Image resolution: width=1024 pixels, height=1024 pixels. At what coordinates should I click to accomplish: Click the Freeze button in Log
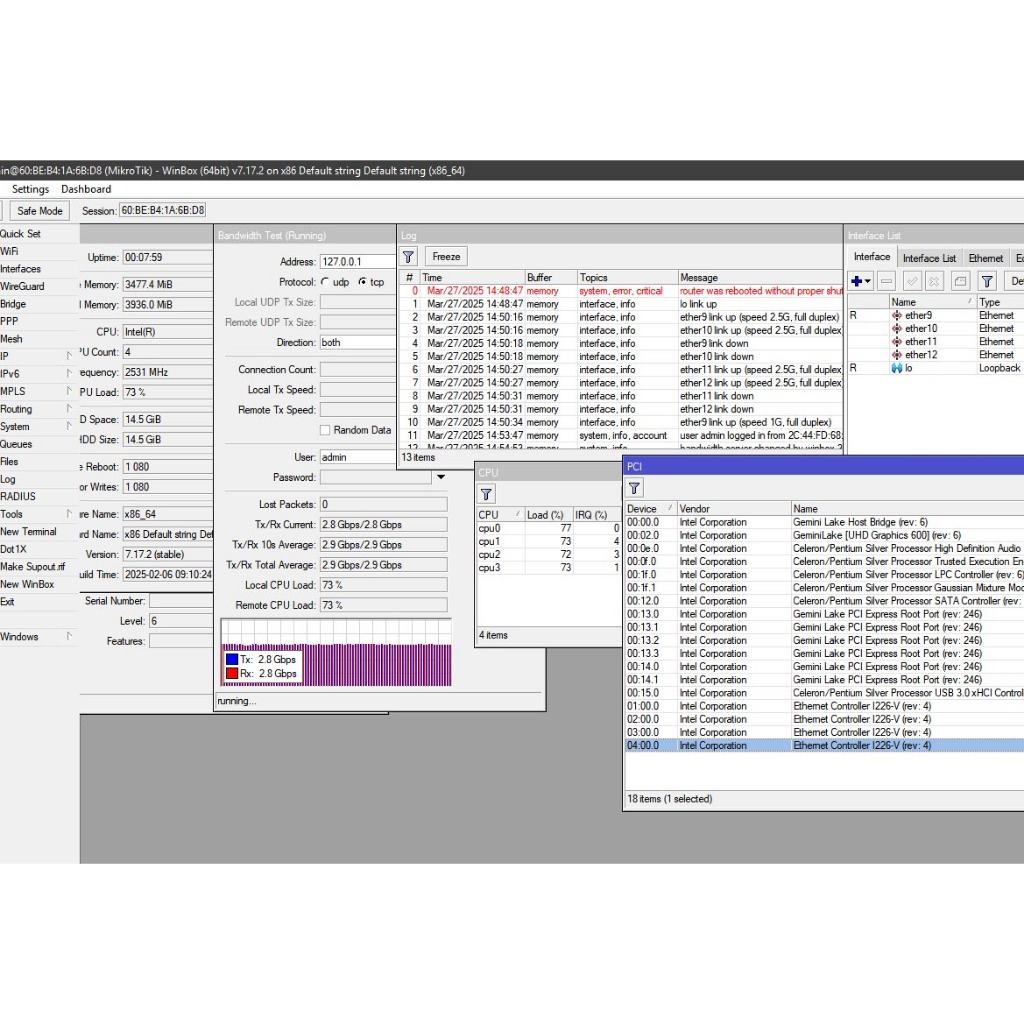[x=446, y=257]
